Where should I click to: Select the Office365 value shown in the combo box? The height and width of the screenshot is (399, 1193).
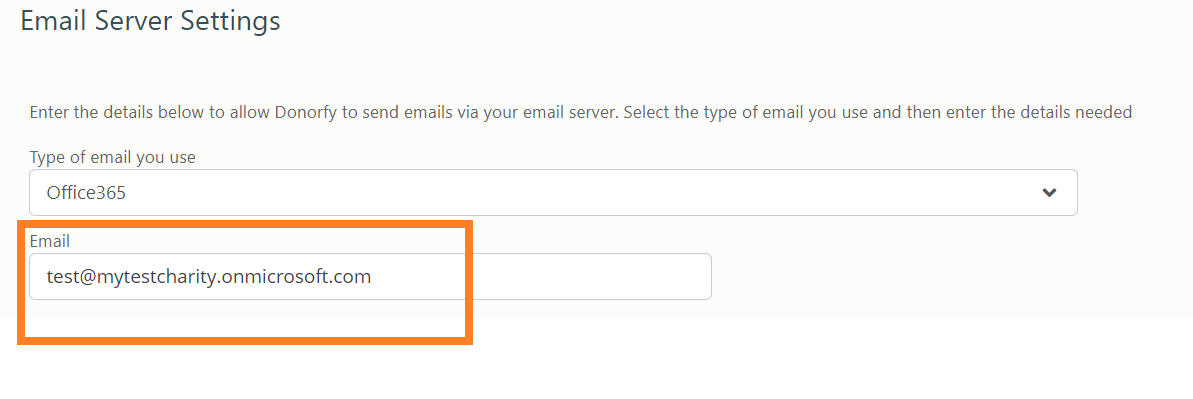point(86,193)
